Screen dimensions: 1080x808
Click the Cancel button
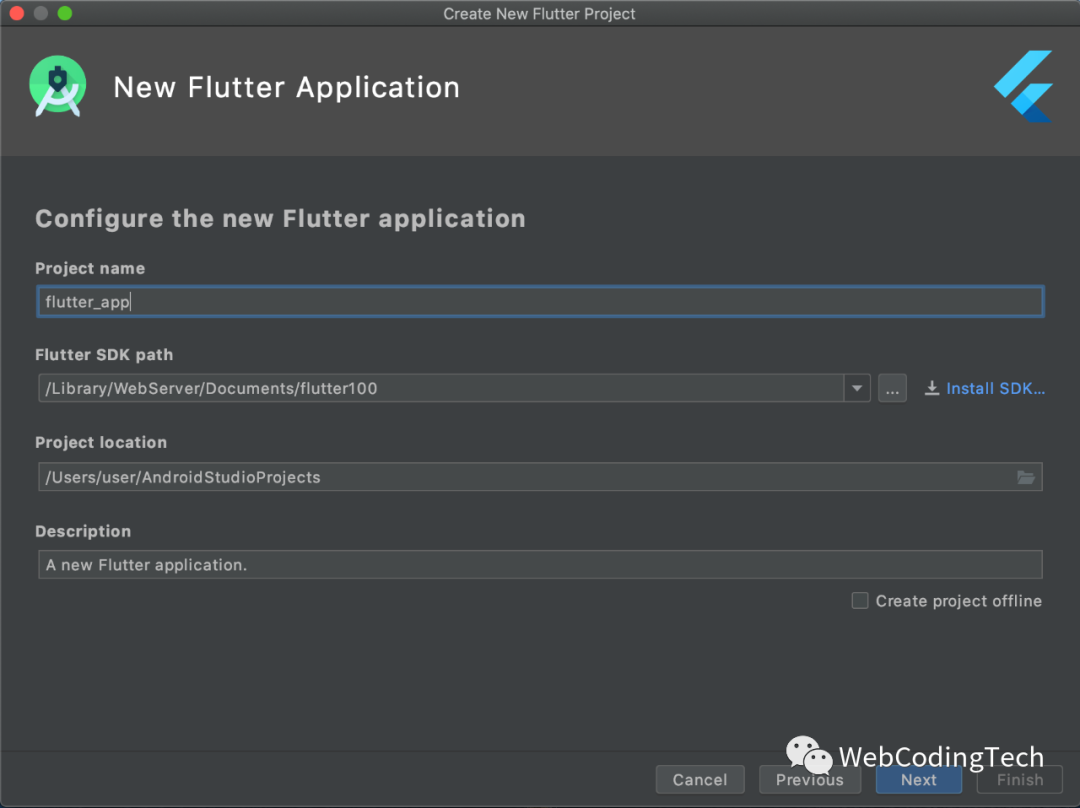tap(700, 780)
